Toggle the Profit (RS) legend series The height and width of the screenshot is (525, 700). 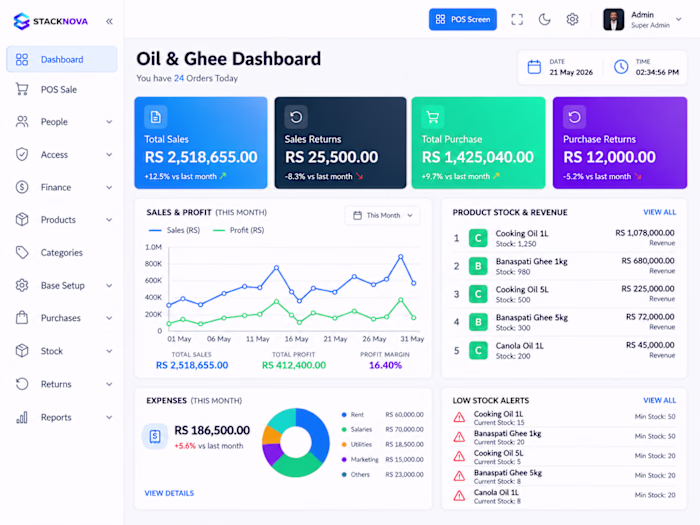point(238,230)
